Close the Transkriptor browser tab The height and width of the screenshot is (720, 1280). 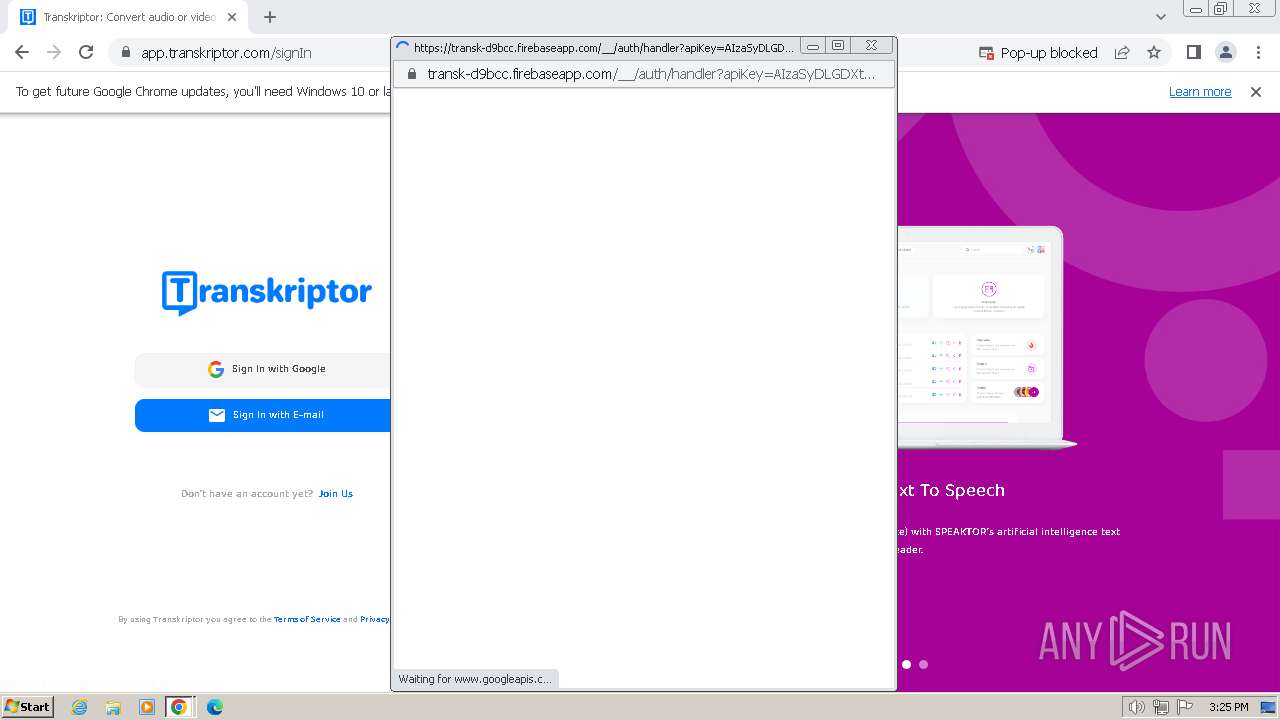click(233, 17)
